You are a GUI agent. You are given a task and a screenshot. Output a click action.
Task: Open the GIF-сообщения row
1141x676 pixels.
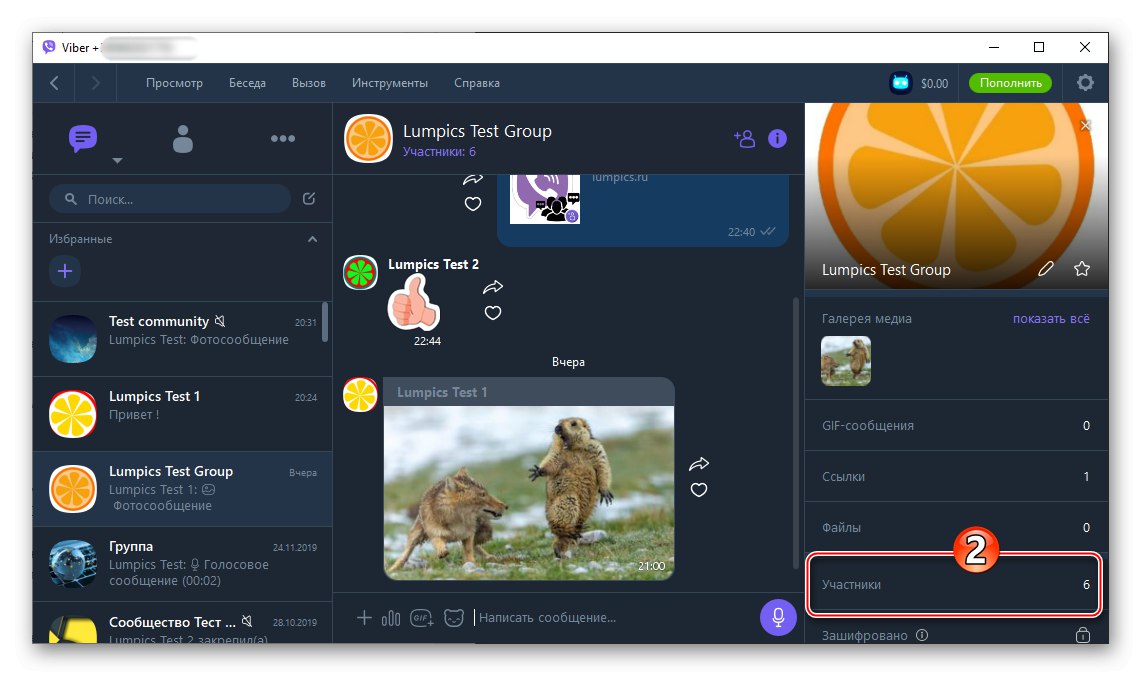click(956, 426)
